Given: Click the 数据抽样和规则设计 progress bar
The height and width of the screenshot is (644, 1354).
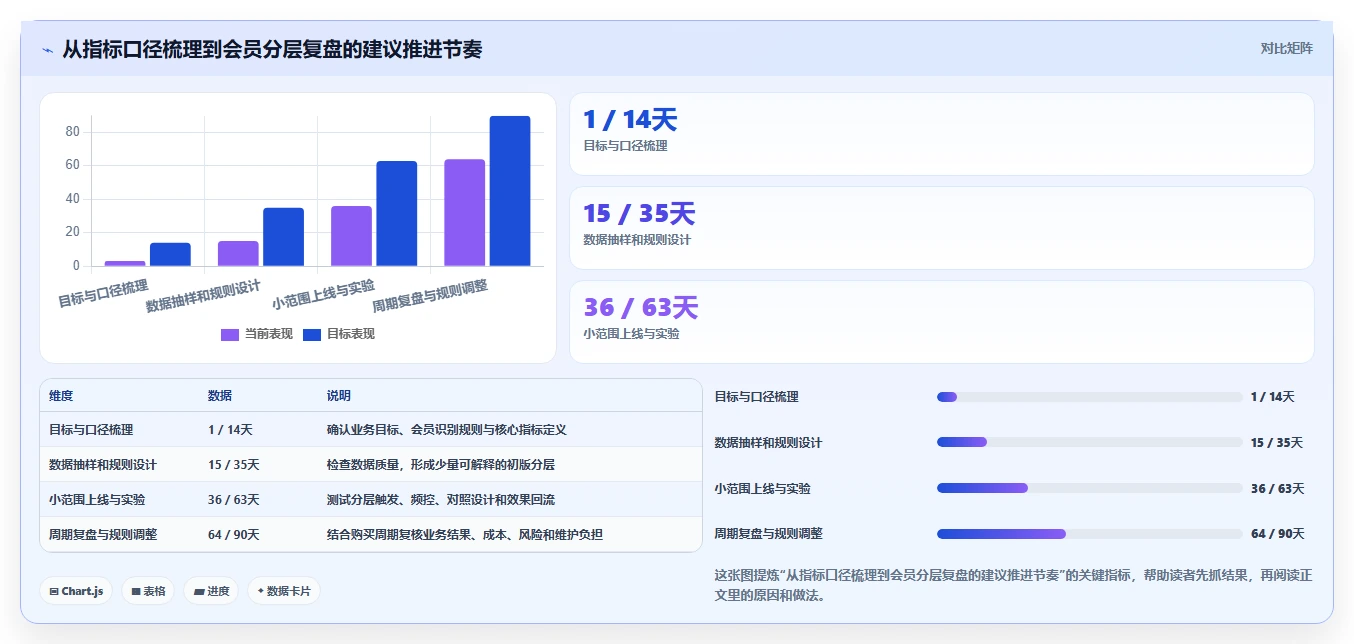Looking at the screenshot, I should (x=1089, y=442).
